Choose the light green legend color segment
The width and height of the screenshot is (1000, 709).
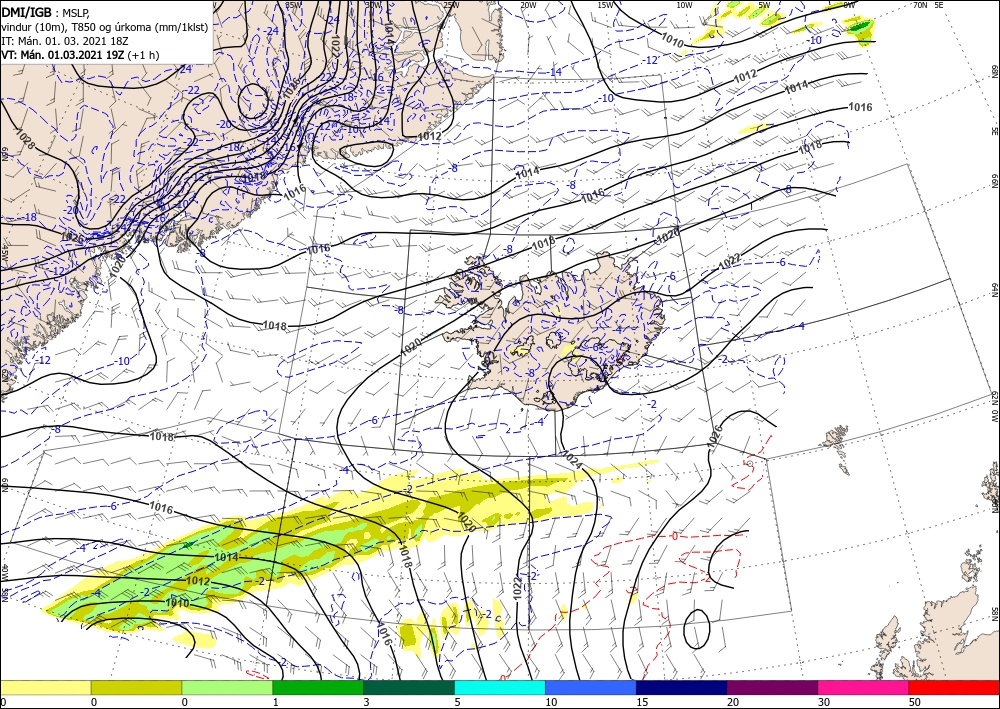click(x=227, y=687)
